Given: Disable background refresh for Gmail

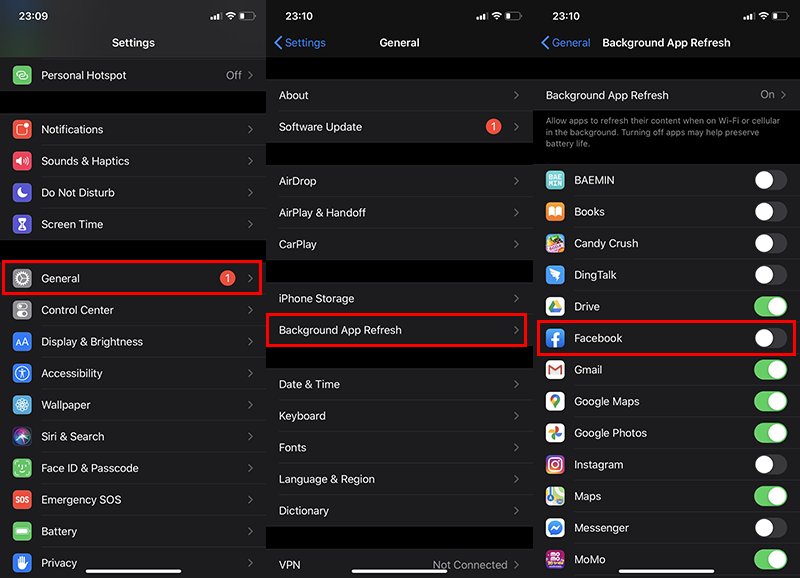Looking at the screenshot, I should click(x=770, y=370).
